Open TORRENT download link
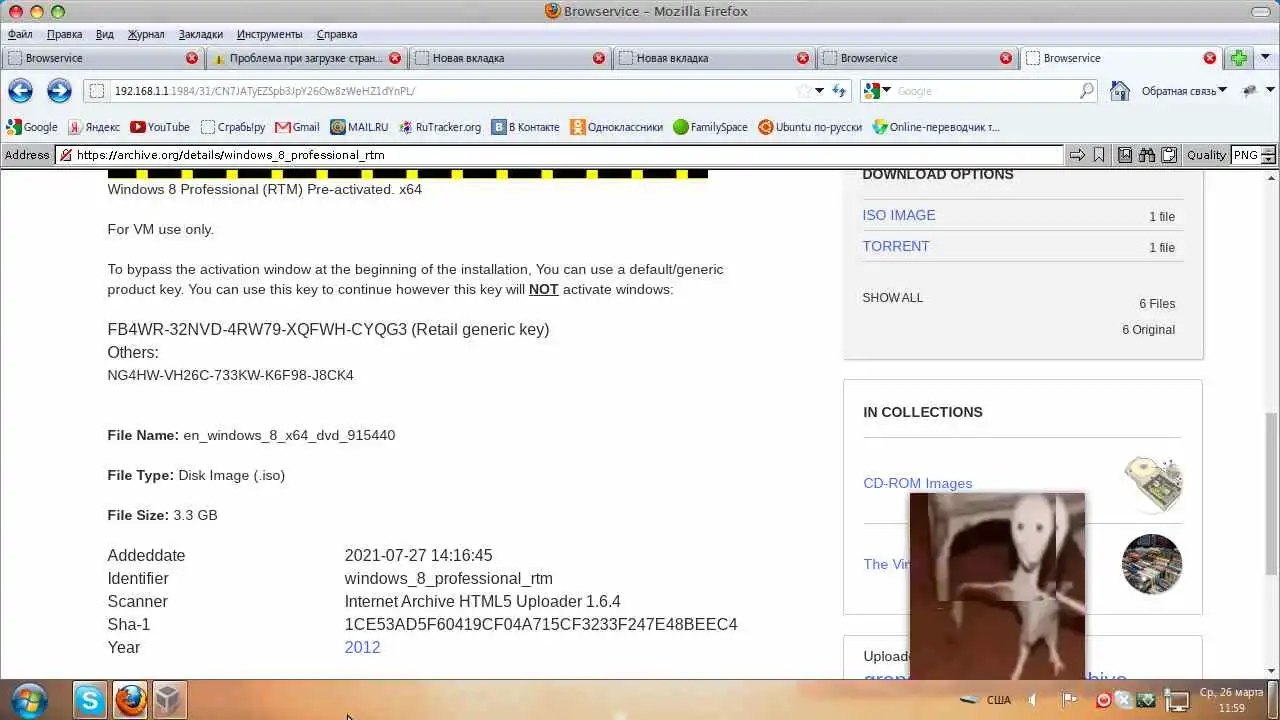The height and width of the screenshot is (720, 1280). 896,246
